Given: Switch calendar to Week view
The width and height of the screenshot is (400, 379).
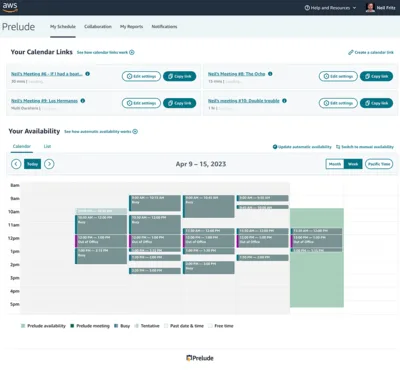Looking at the screenshot, I should [x=353, y=164].
